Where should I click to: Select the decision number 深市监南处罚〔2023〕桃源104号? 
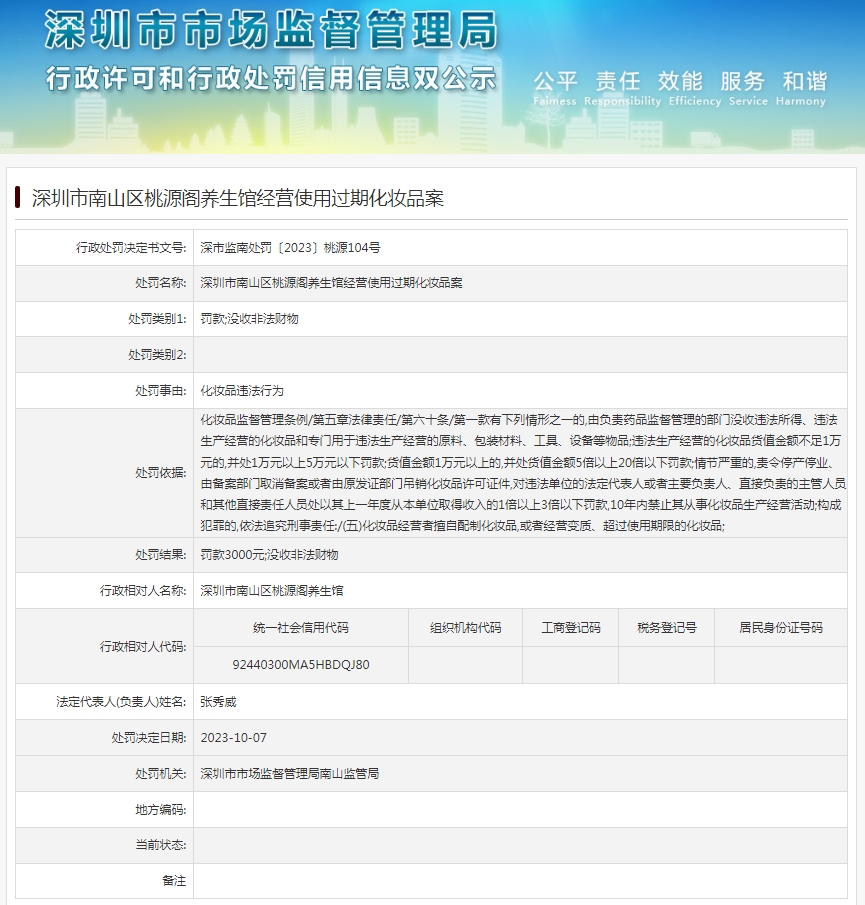point(290,248)
